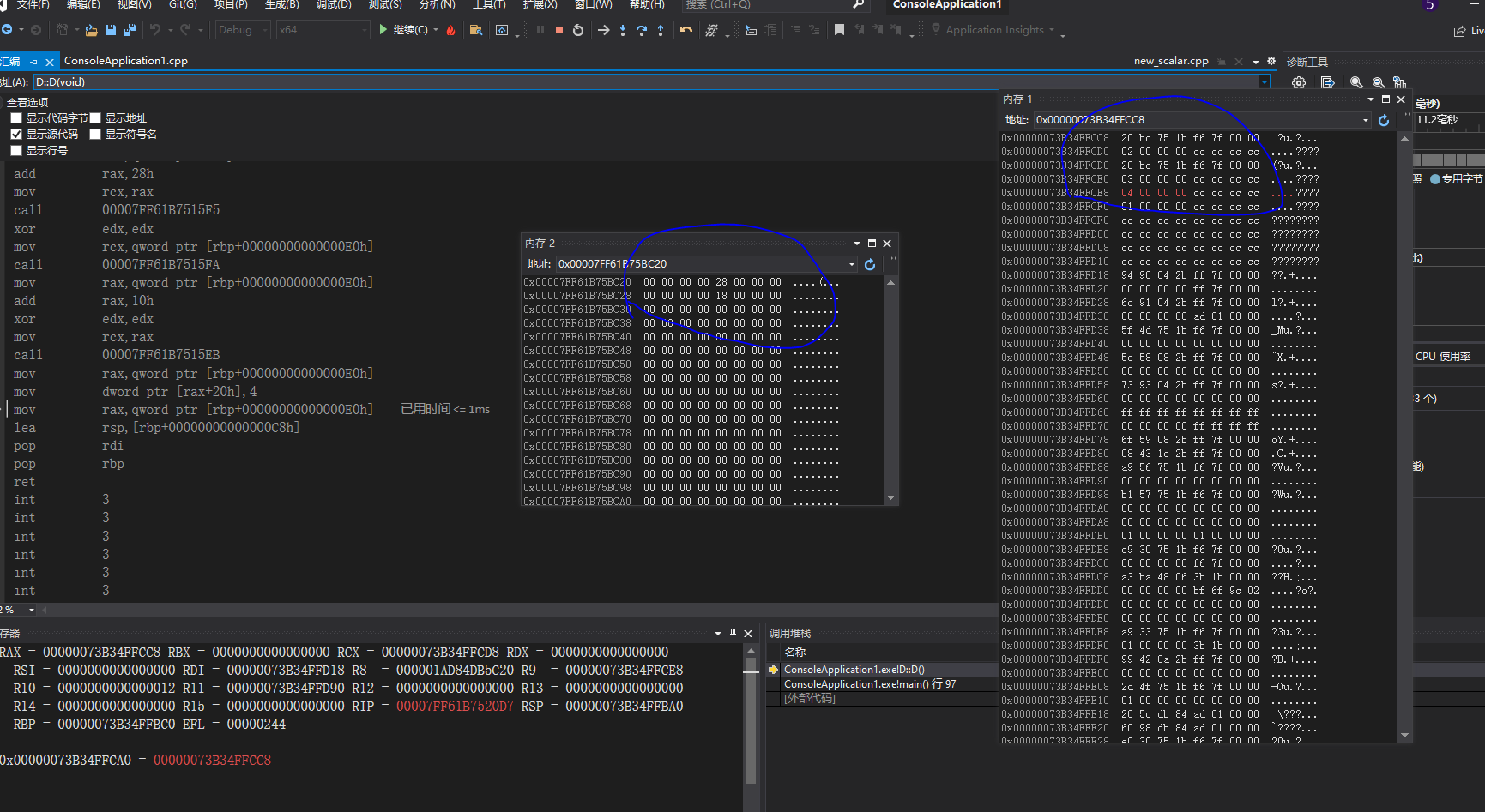
Task: Switch to the ConsoleApplication1.cpp tab
Action: click(x=126, y=61)
